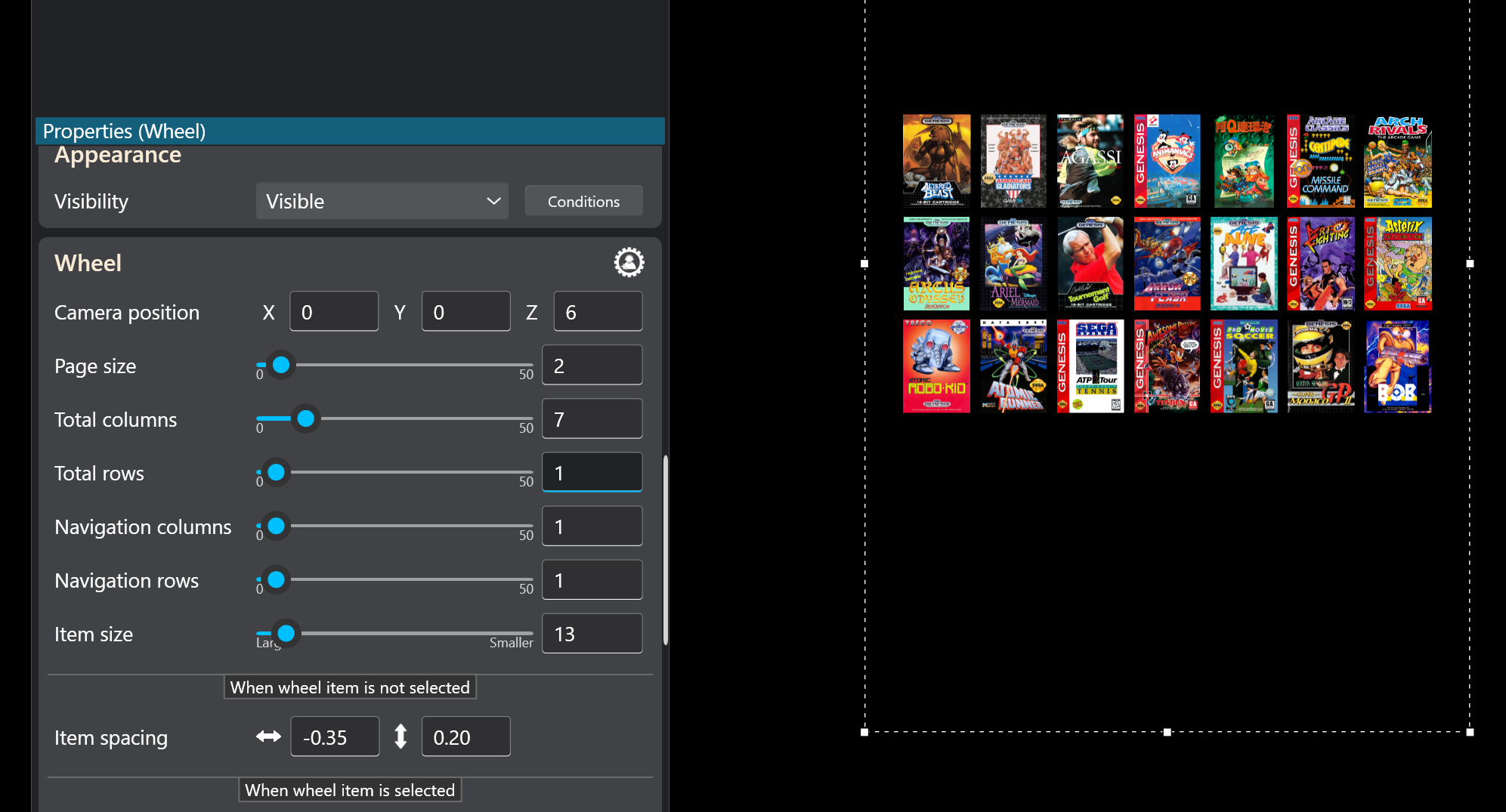Click the Wheel settings gear icon

[629, 262]
